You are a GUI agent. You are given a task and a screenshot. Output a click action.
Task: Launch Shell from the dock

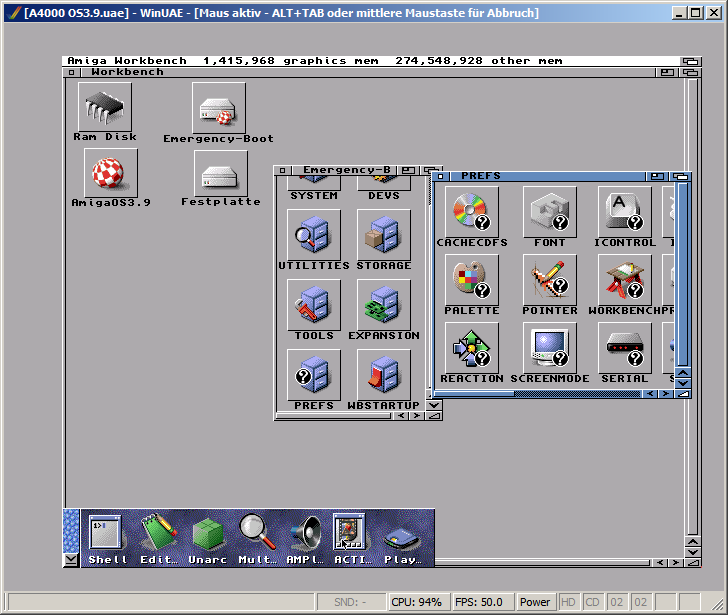[x=106, y=537]
